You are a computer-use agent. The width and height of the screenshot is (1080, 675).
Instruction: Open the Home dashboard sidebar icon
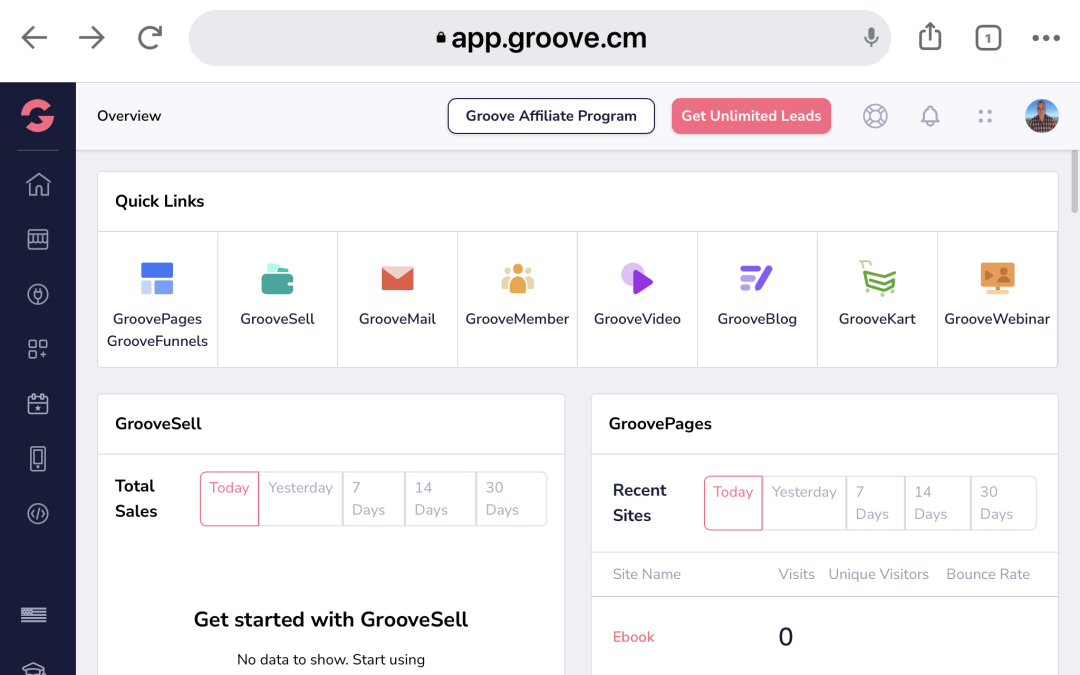[38, 184]
